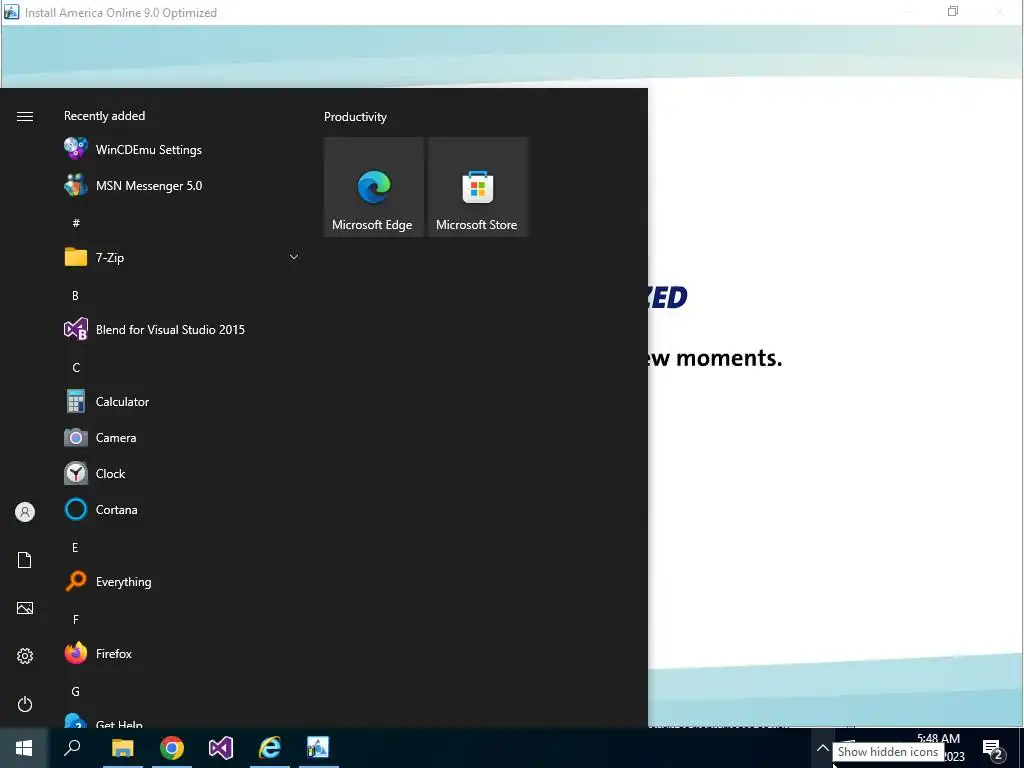
Task: Click the 'B' letter group header
Action: pos(75,295)
